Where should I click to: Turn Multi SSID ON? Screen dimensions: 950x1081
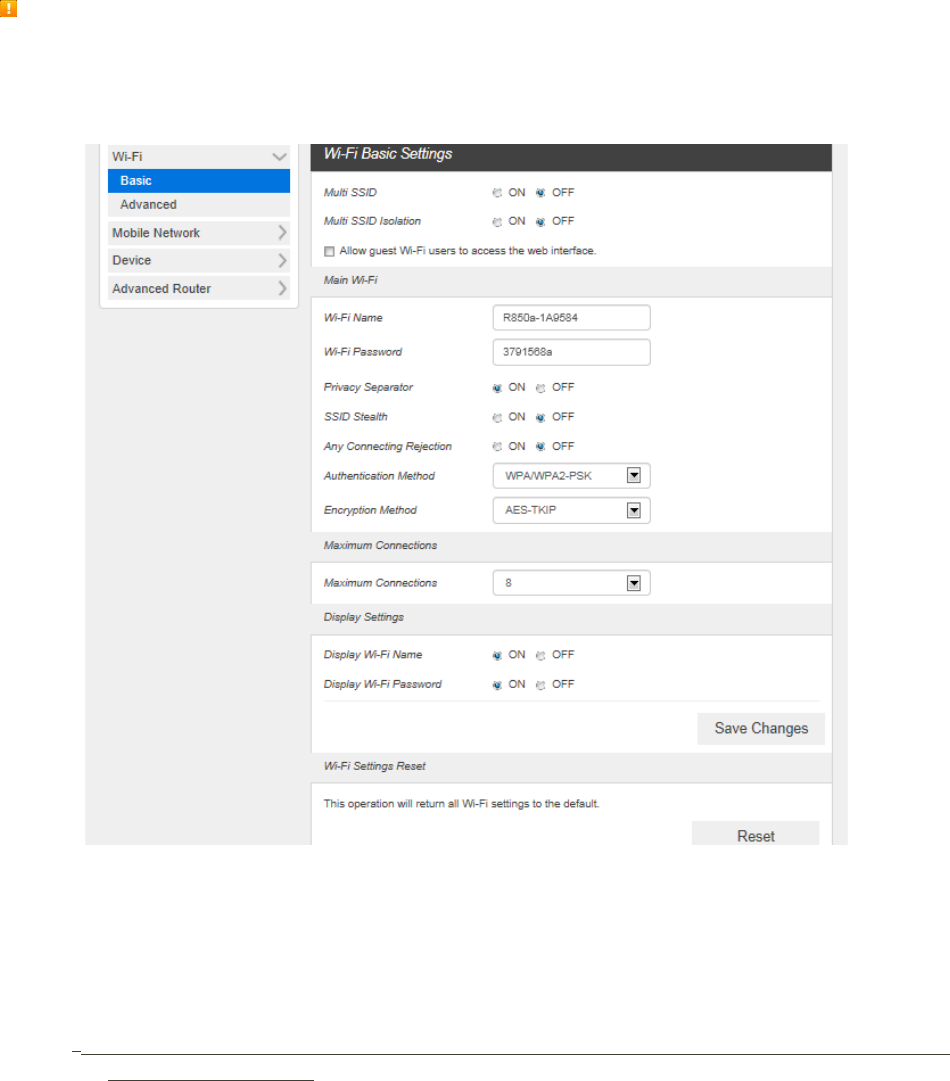tap(497, 193)
